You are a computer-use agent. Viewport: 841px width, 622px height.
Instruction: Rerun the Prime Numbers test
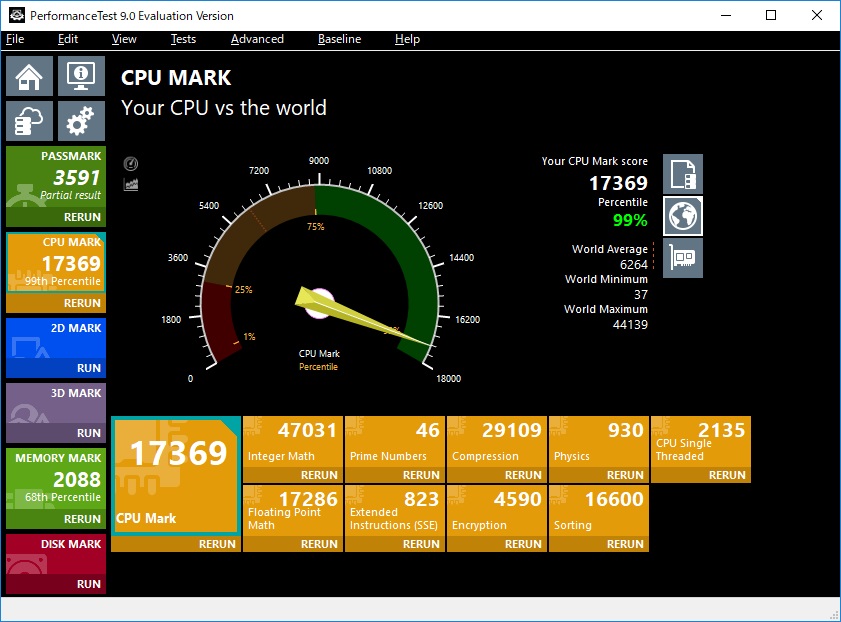click(421, 475)
